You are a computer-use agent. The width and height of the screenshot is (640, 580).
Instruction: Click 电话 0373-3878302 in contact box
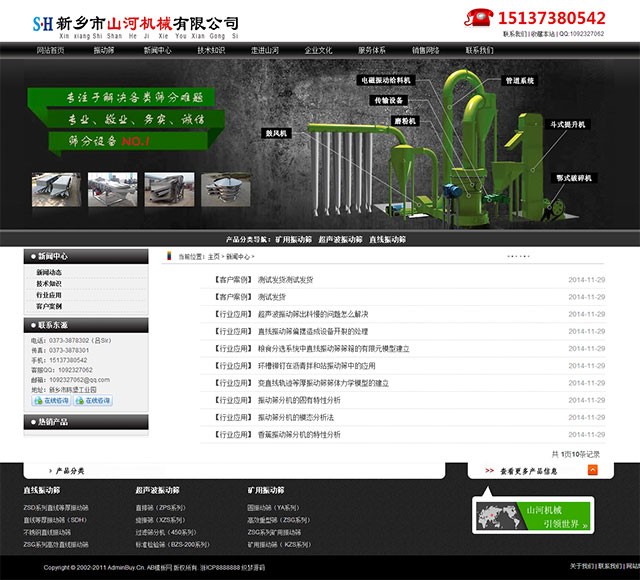tap(71, 340)
